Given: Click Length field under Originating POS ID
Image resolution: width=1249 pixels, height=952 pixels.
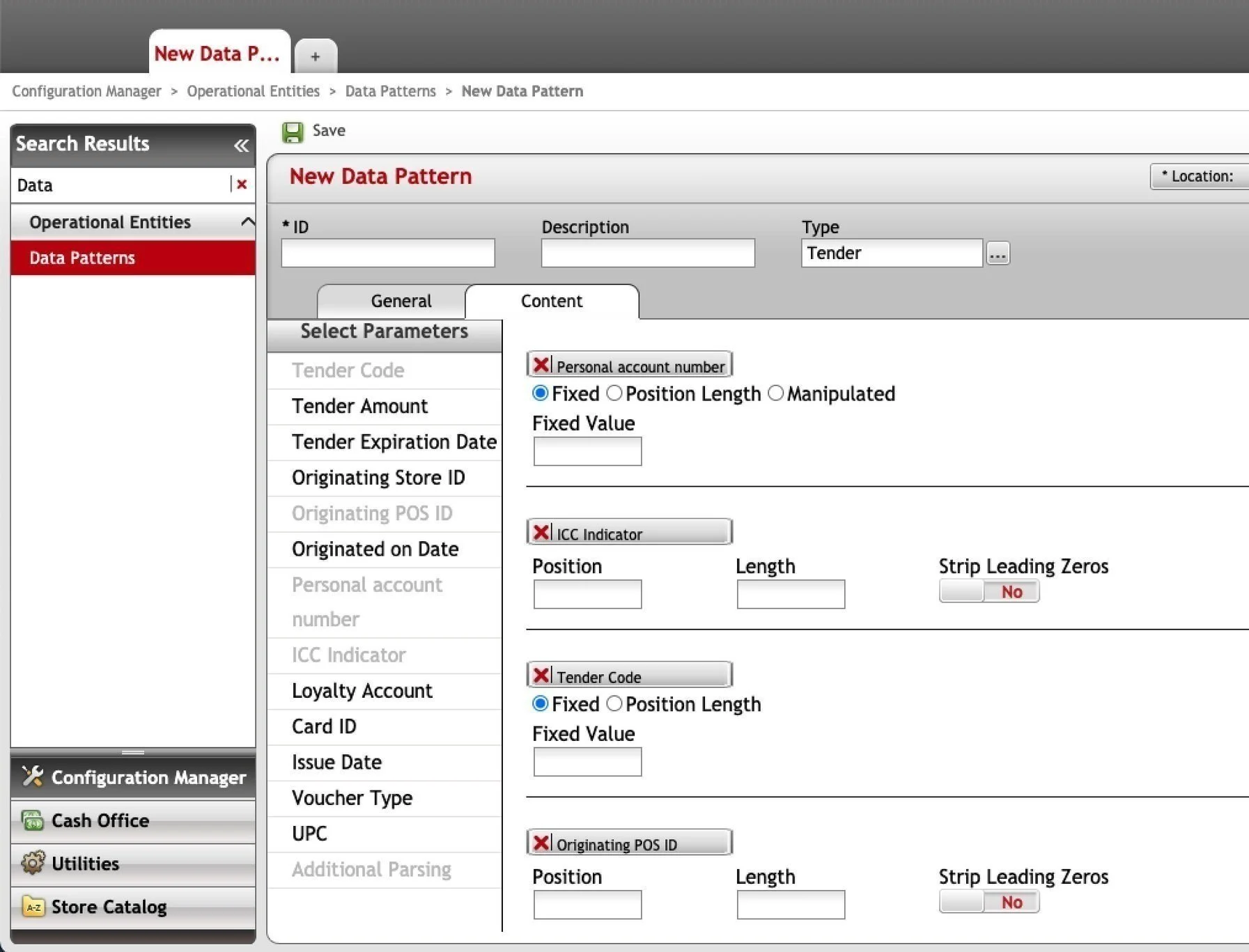Looking at the screenshot, I should (791, 905).
